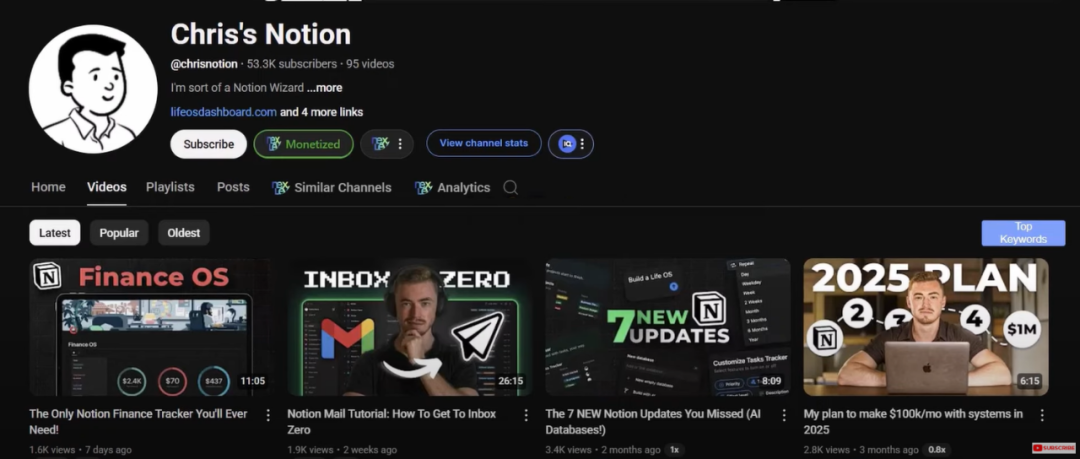Select the Oldest sort filter chip
Viewport: 1080px width, 459px height.
pyautogui.click(x=184, y=233)
